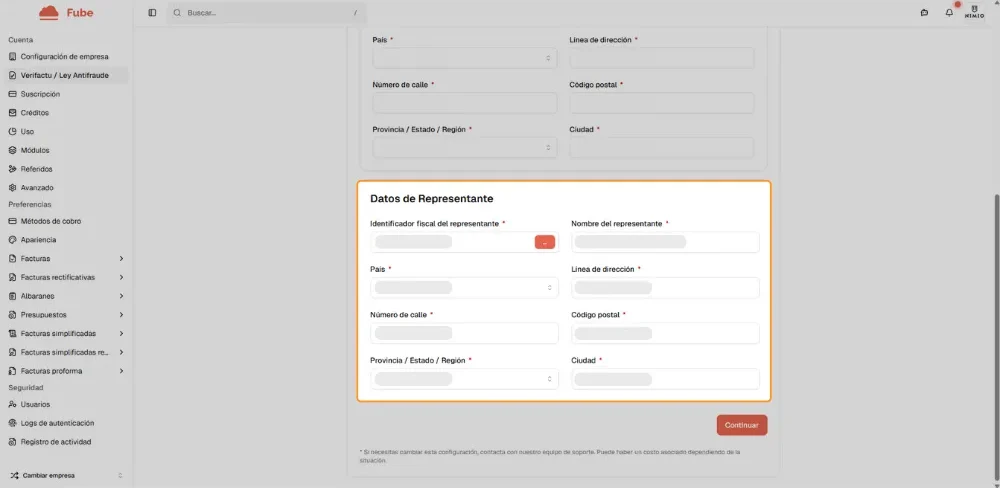Image resolution: width=1000 pixels, height=488 pixels.
Task: Open representative Provincia / Estado / Región dropdown
Action: 464,379
